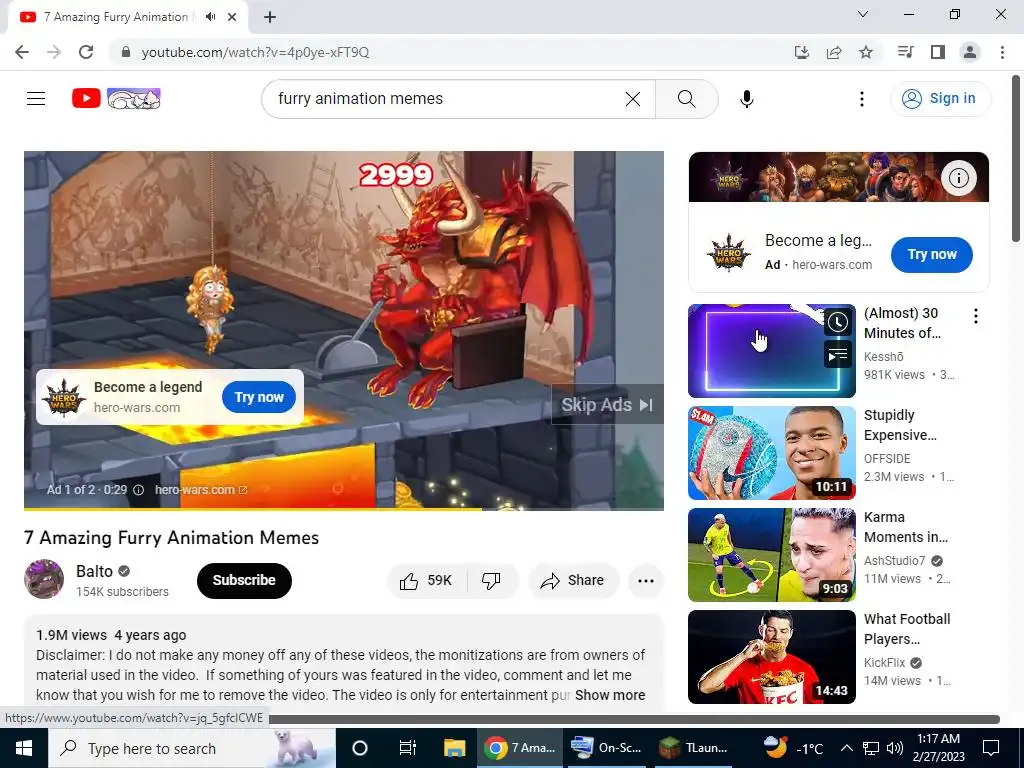Click the magnifier search button
This screenshot has width=1024, height=768.
(686, 99)
